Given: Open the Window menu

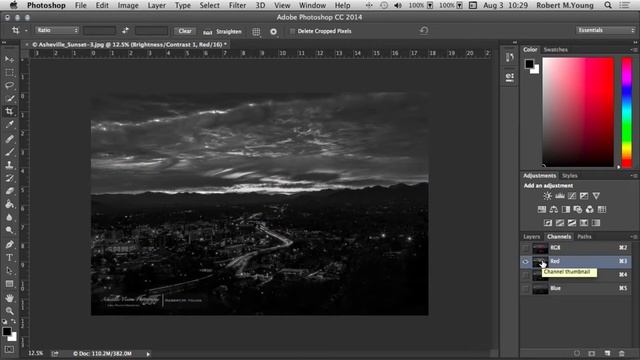Looking at the screenshot, I should (x=312, y=5).
